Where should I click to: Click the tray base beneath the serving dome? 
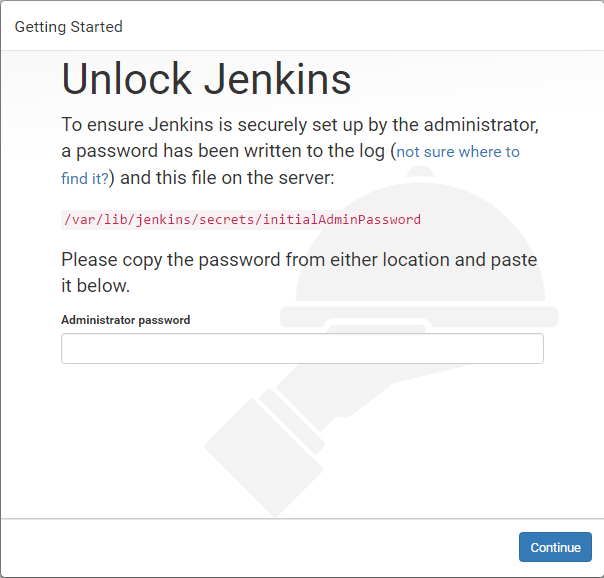click(x=420, y=318)
